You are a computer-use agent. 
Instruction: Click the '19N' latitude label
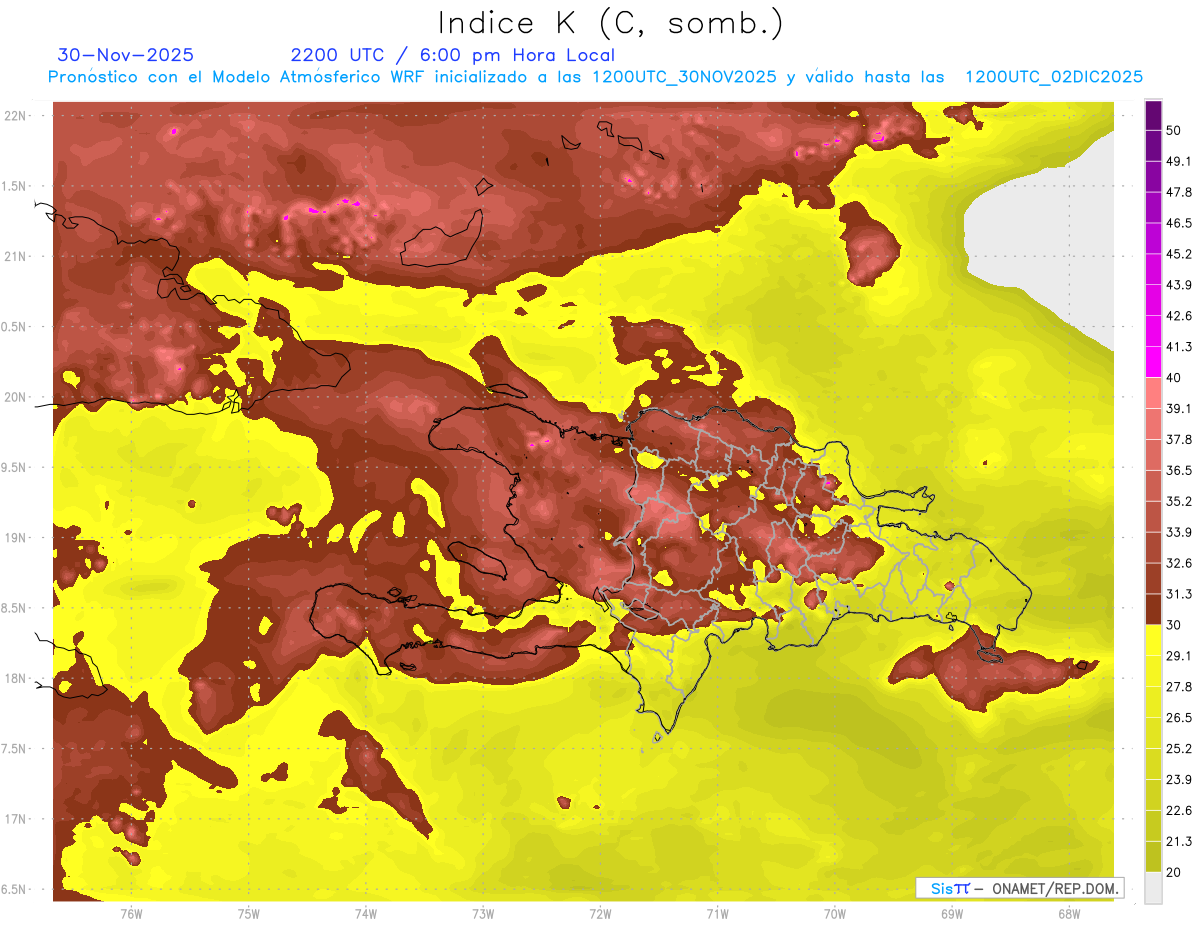16,538
